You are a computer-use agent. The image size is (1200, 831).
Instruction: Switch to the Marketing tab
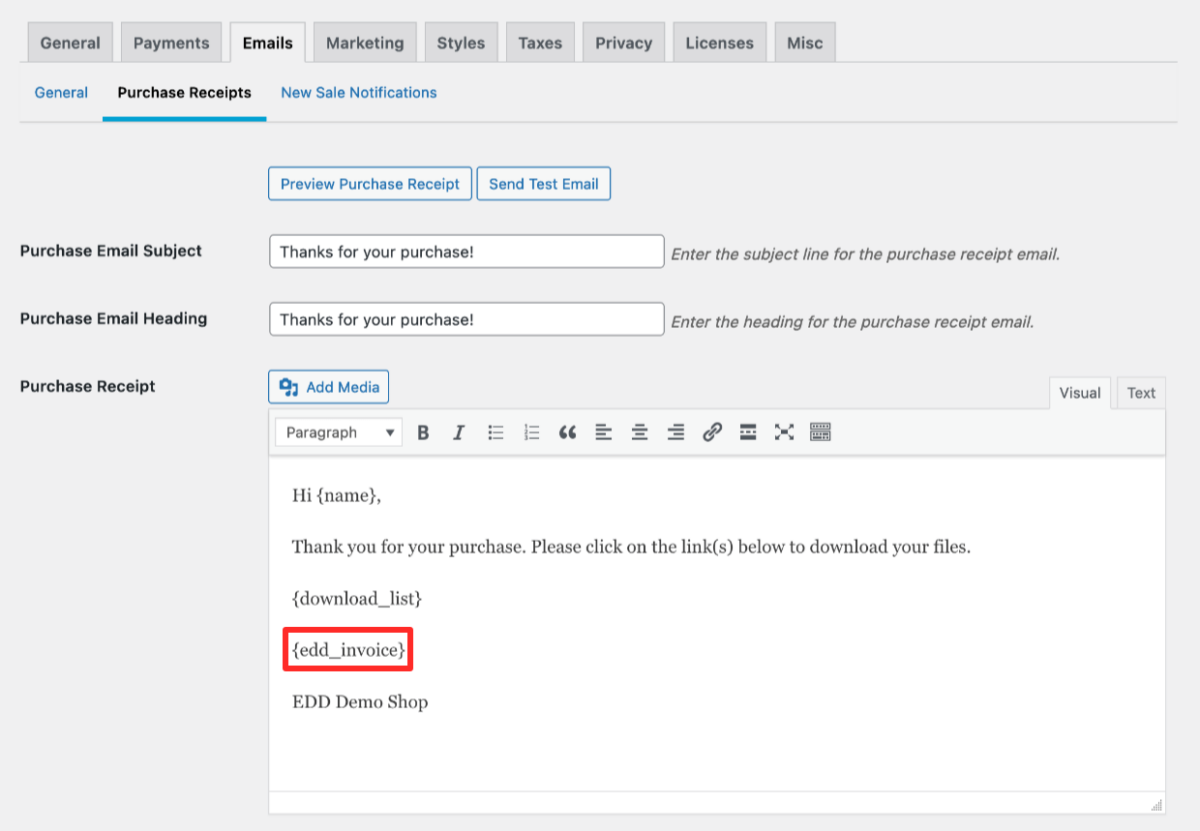(x=364, y=42)
